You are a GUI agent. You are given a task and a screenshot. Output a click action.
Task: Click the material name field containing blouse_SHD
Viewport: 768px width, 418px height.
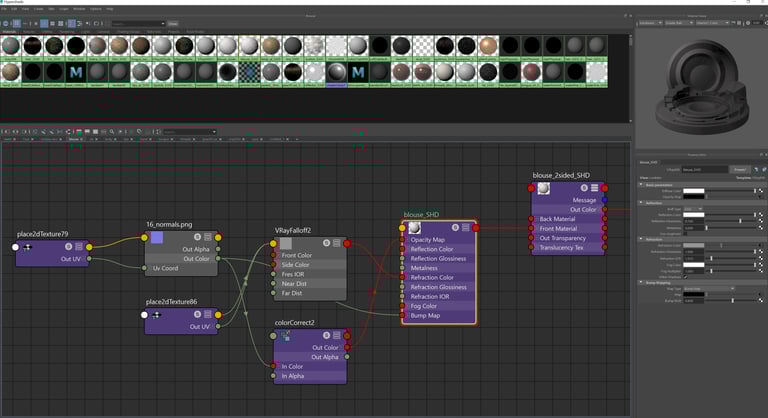[704, 170]
